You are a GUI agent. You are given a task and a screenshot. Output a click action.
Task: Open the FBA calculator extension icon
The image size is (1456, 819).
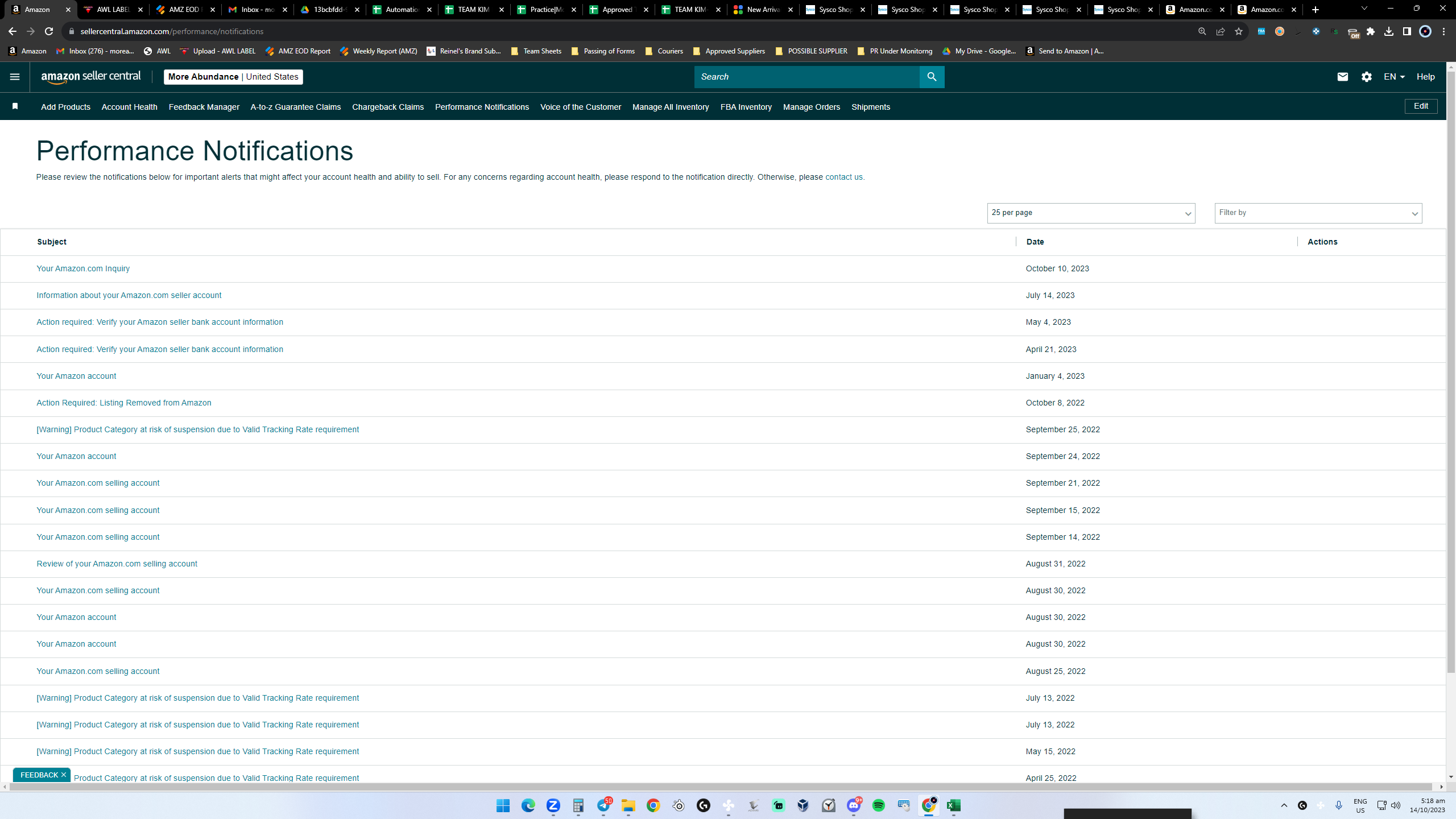point(1261,31)
